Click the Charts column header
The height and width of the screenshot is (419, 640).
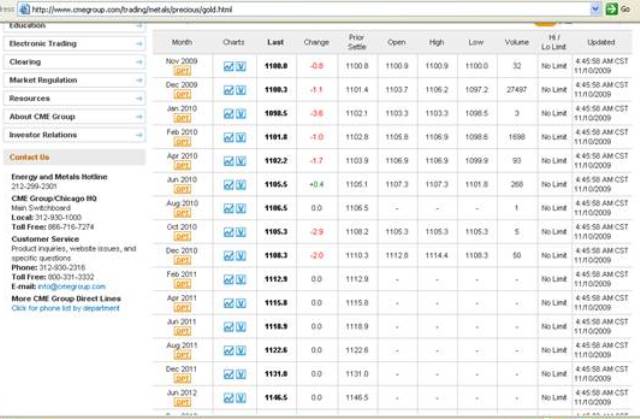pos(233,42)
